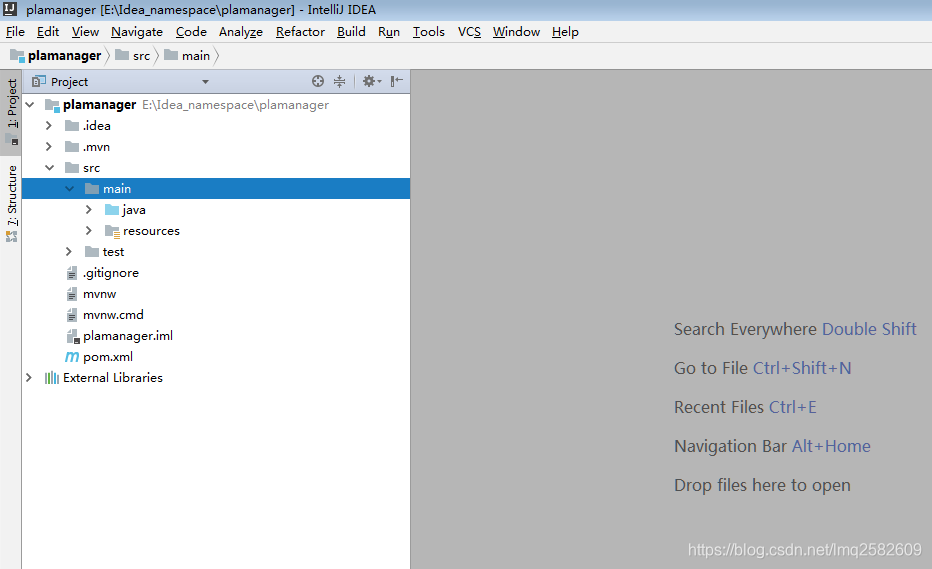Select the pom.xml file name
The height and width of the screenshot is (569, 932).
tap(108, 357)
